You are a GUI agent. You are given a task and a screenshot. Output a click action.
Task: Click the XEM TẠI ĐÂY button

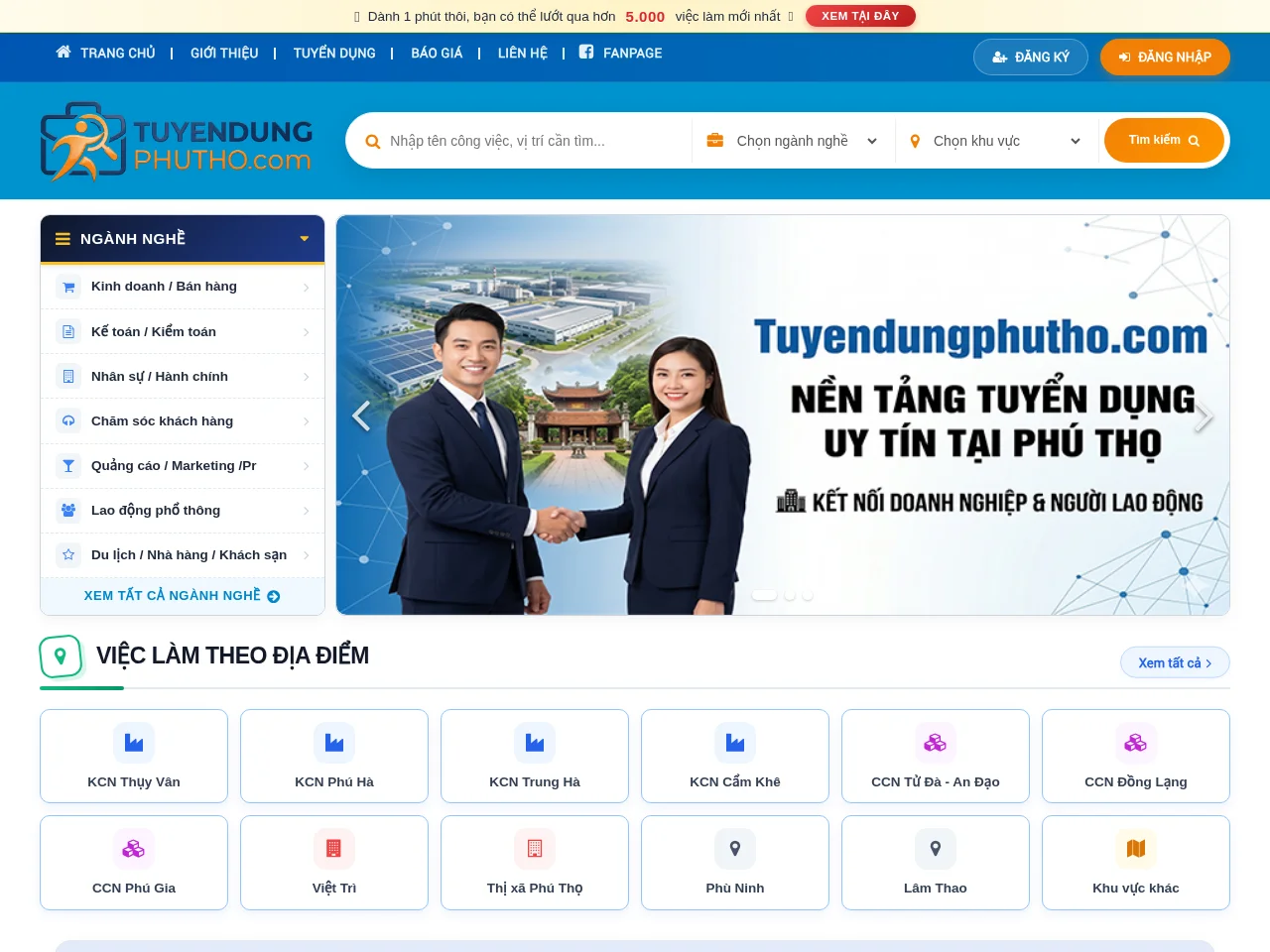[860, 16]
